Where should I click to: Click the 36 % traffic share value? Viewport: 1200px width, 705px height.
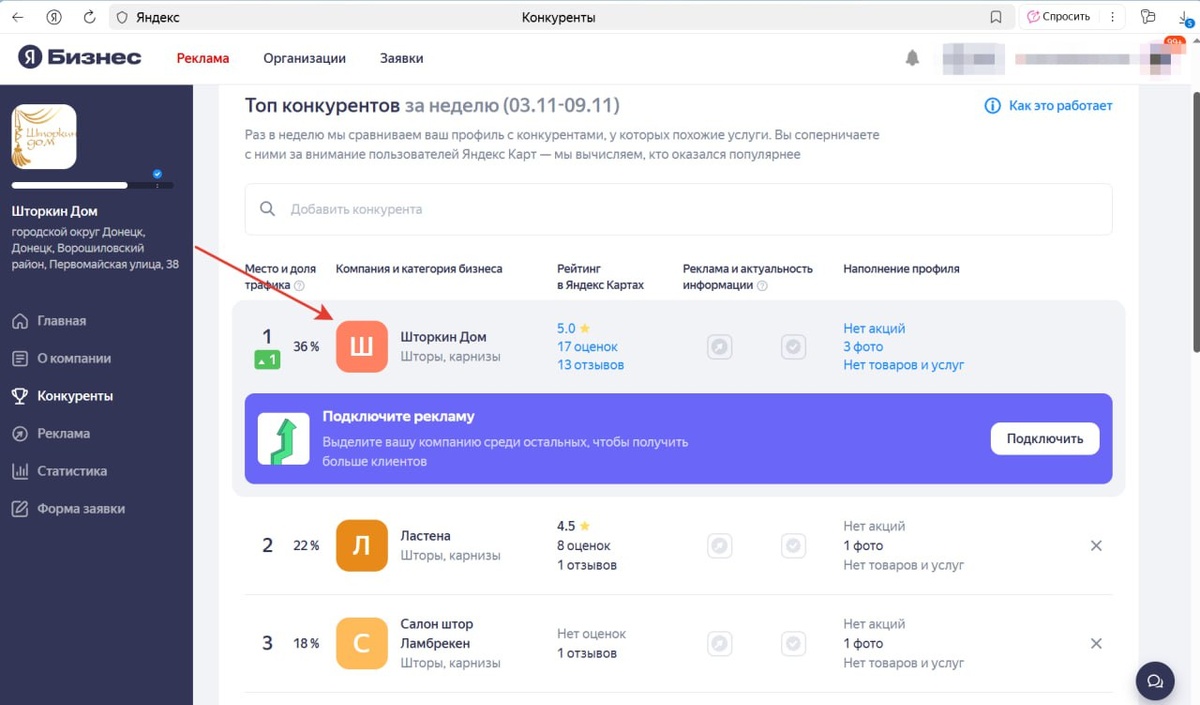coord(306,347)
